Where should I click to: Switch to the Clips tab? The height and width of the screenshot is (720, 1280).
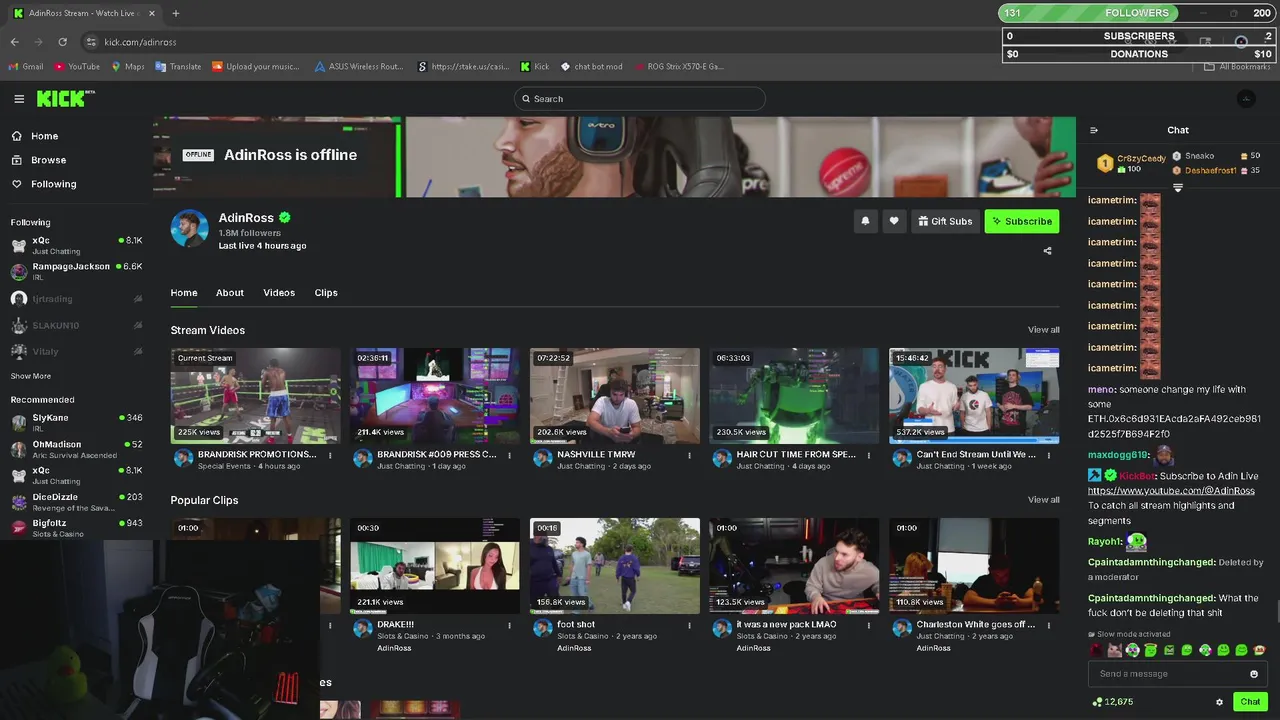(x=326, y=293)
